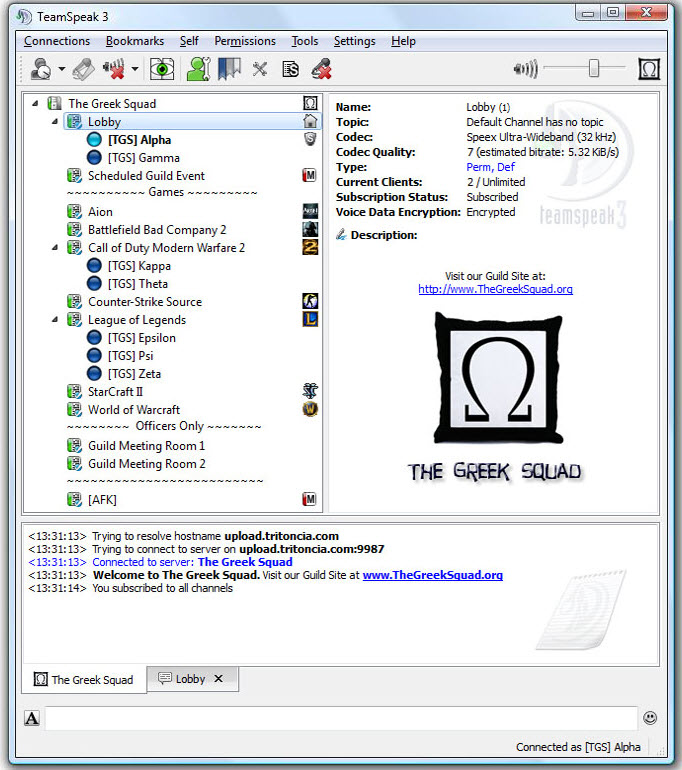Open dropdown arrow beside the Connect icon

pyautogui.click(x=62, y=70)
